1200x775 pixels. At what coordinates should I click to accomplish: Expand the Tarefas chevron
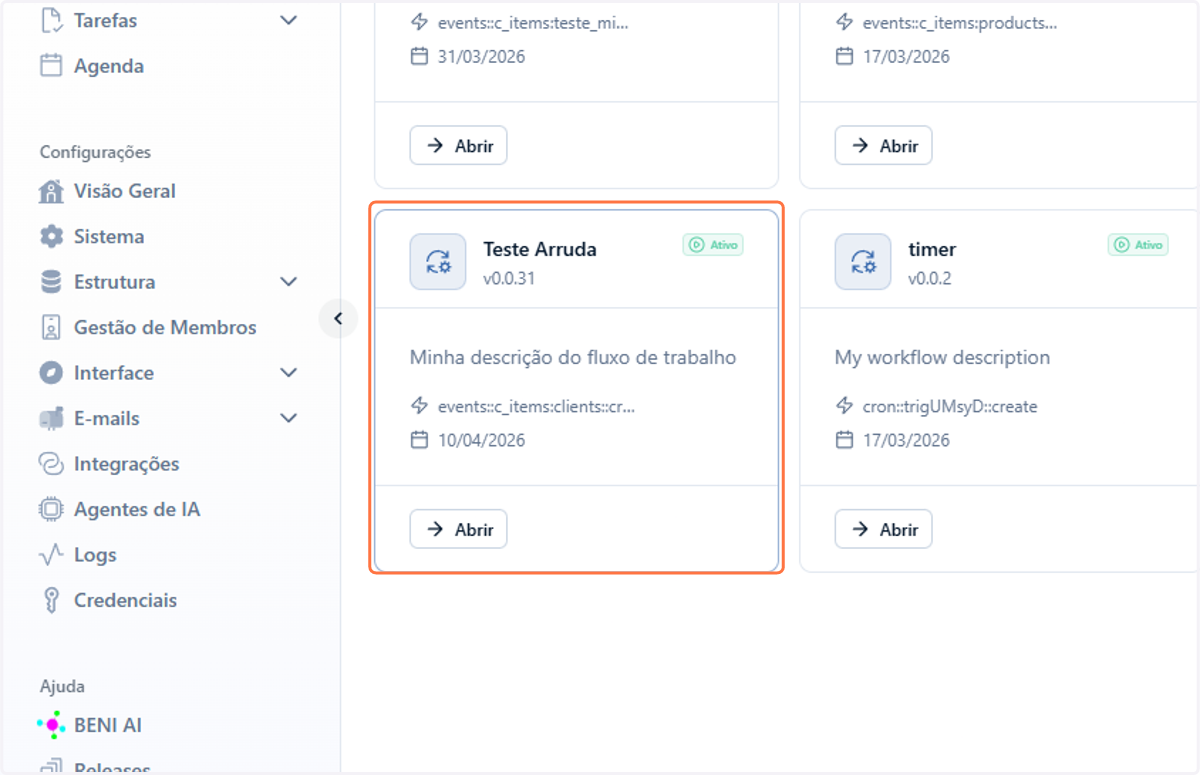(289, 20)
